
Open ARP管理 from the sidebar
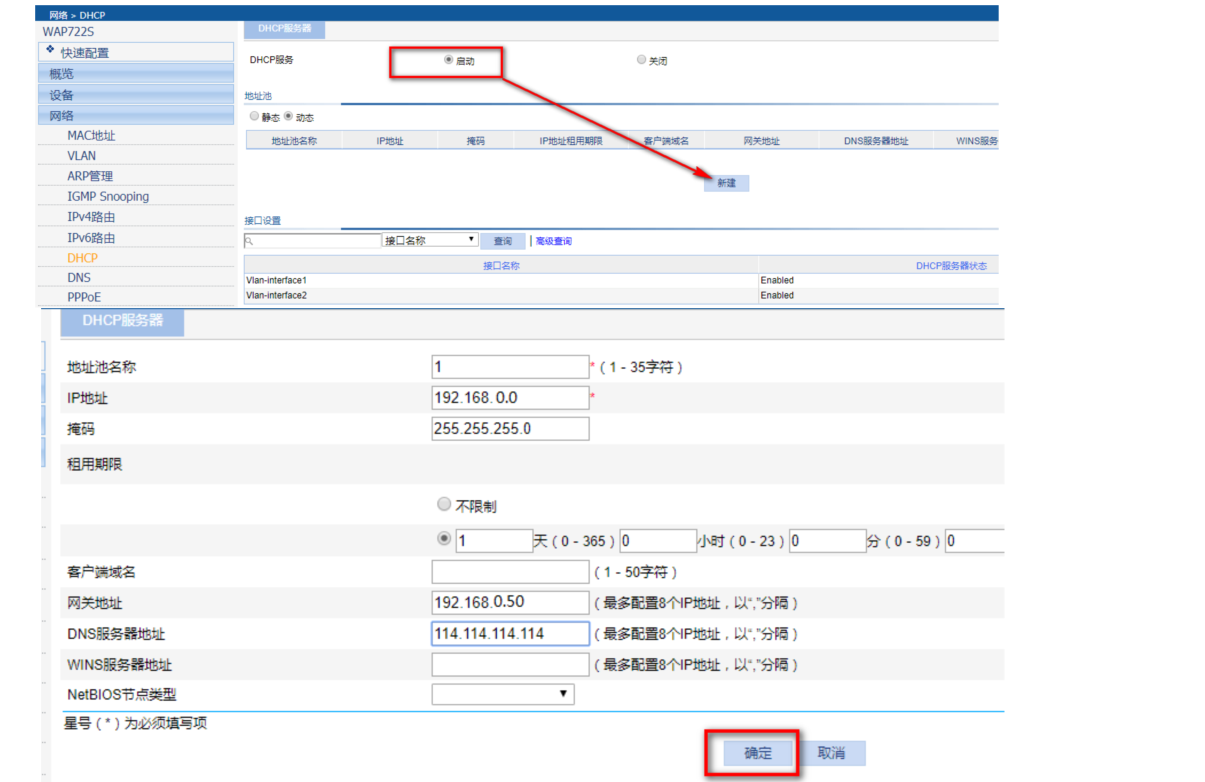click(90, 176)
